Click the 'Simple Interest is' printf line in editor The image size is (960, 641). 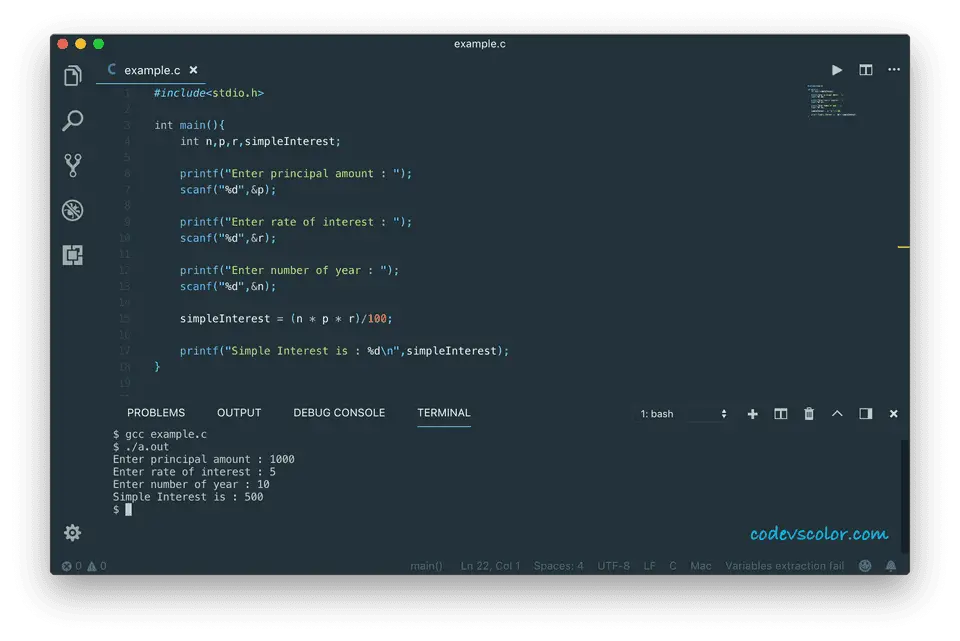[x=344, y=351]
